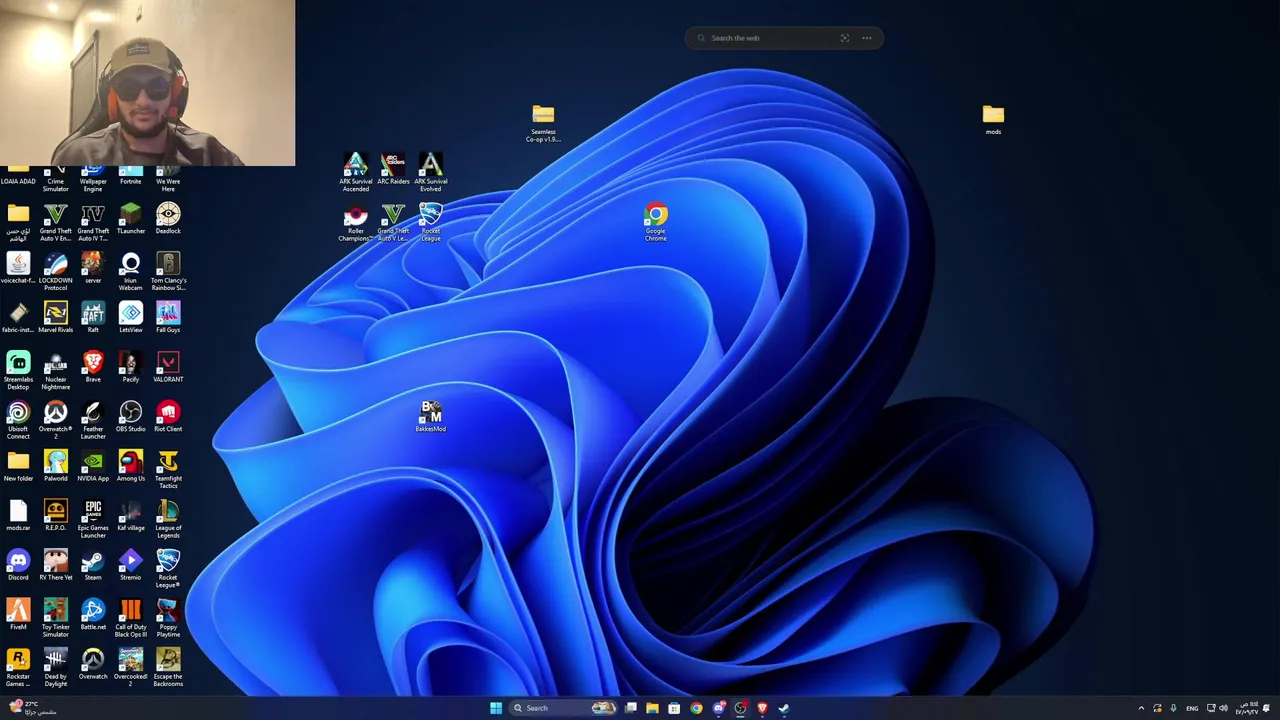
Task: Open Teamfight Tactics shortcut
Action: click(168, 469)
